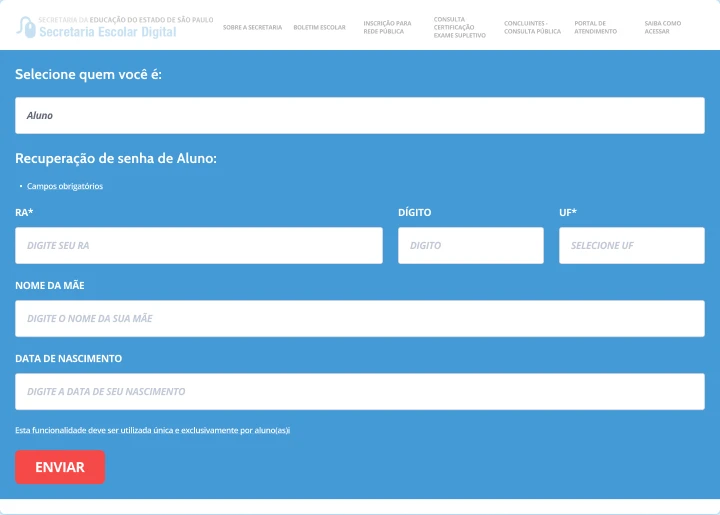Open Inscrição para Rede Pública page
The image size is (720, 515).
tap(387, 27)
